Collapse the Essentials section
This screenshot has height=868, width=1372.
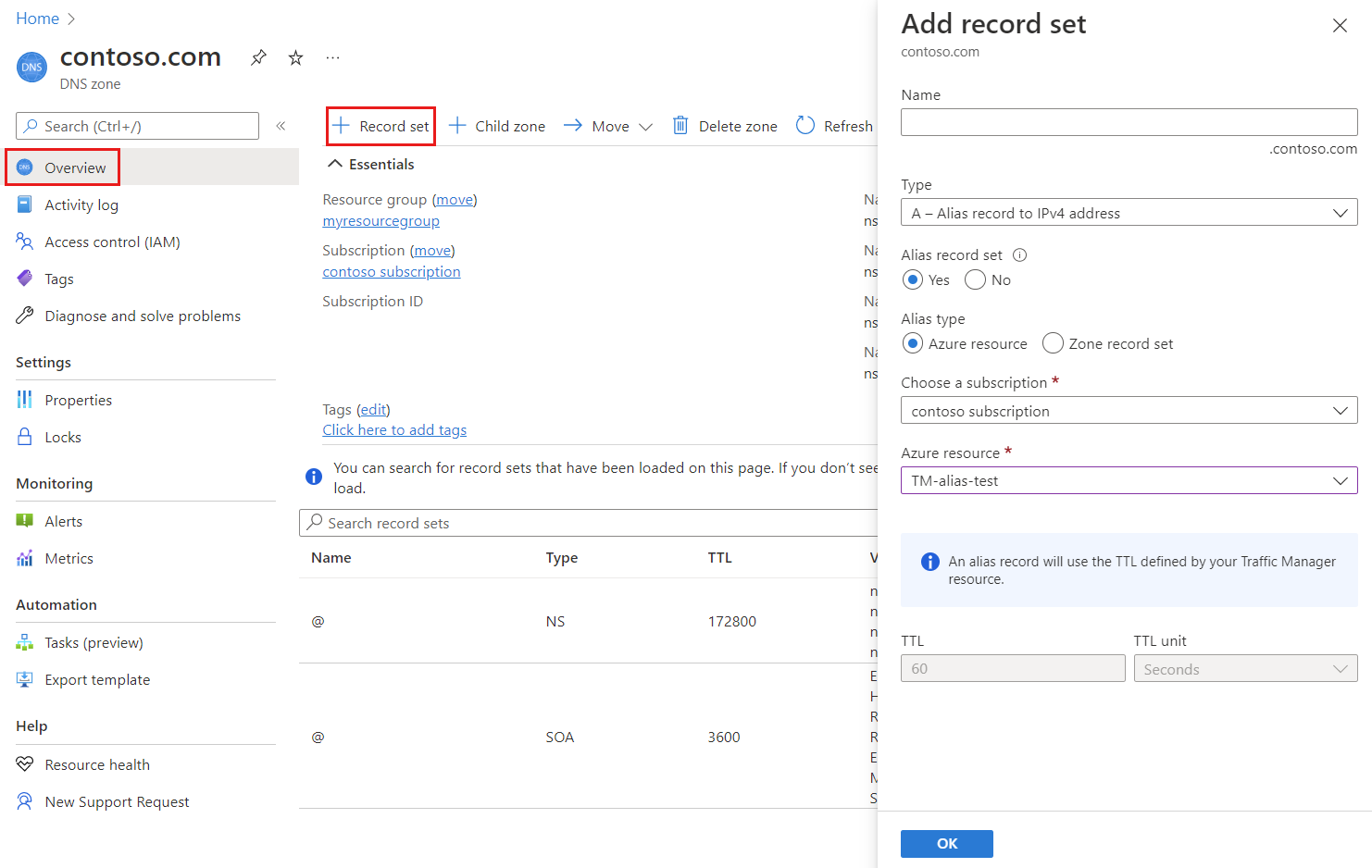335,164
